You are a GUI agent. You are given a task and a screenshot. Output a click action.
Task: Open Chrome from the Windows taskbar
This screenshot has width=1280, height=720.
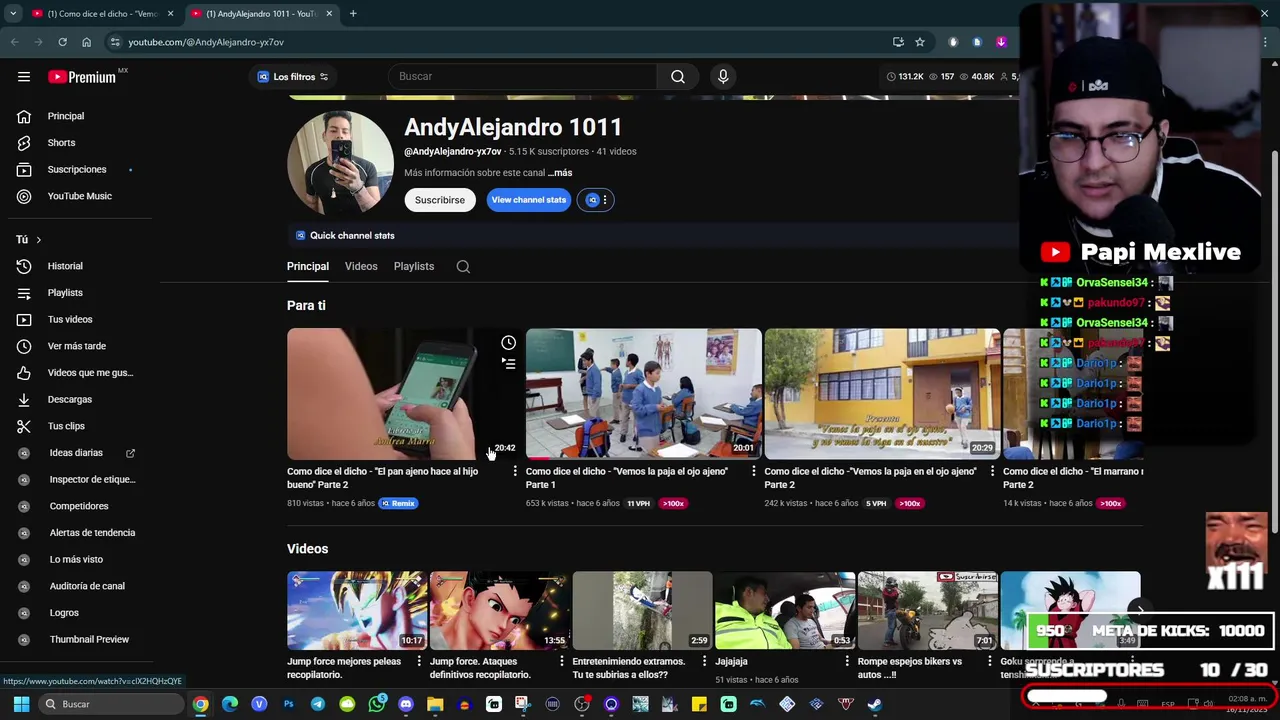[x=201, y=704]
